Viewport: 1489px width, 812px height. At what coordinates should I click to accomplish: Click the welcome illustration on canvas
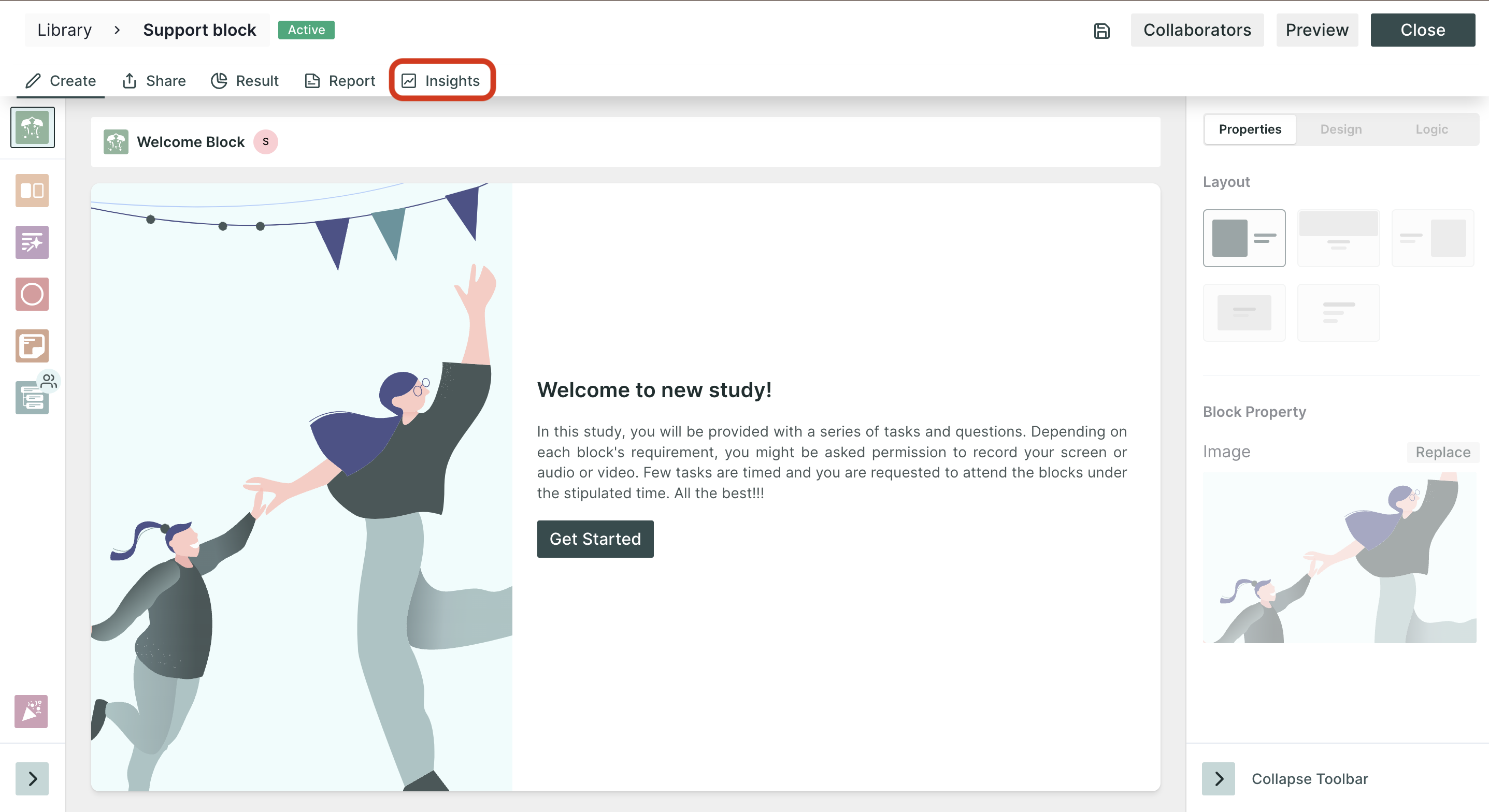(x=302, y=487)
